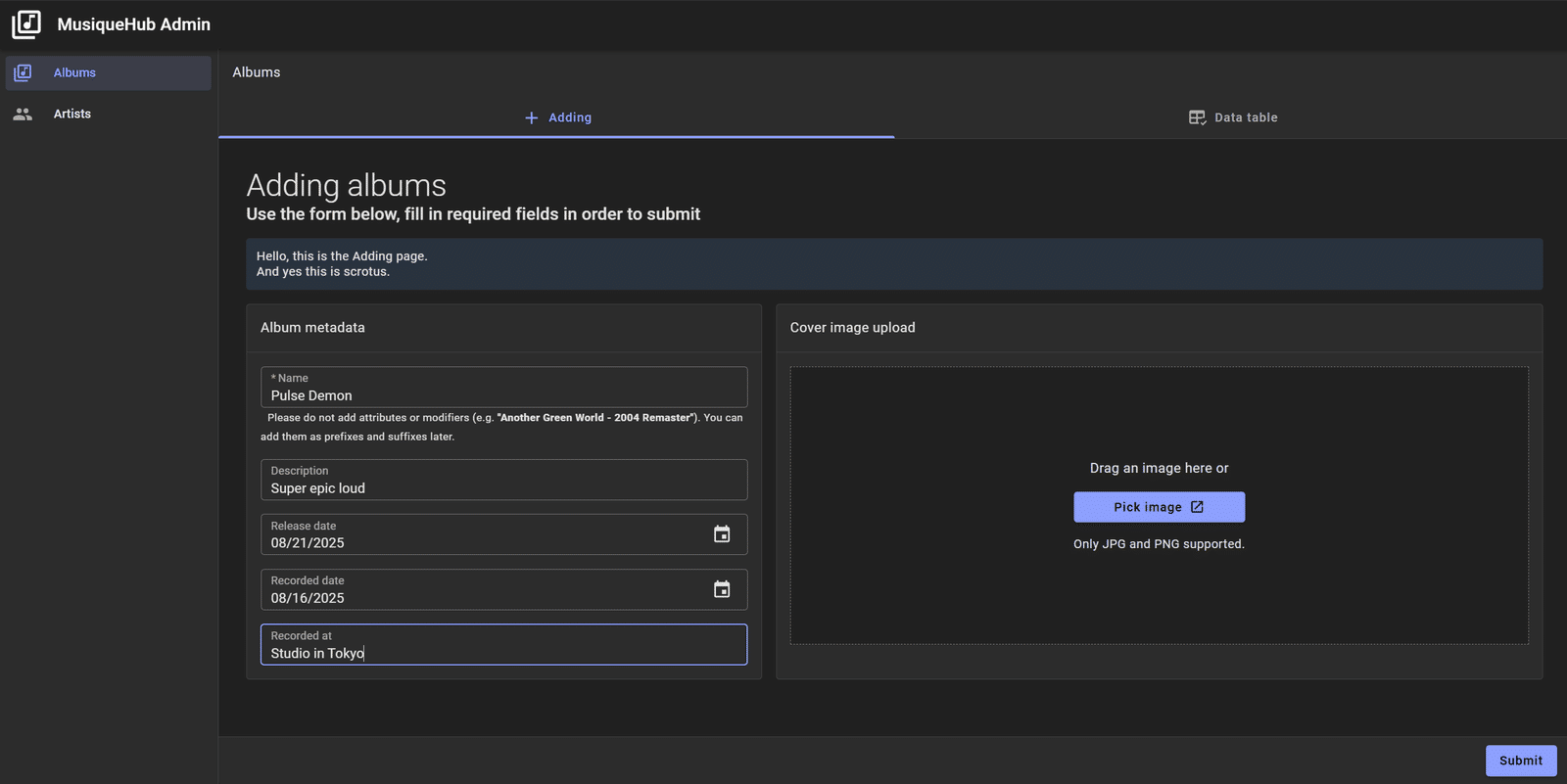Click the Recorded at field
Screen dimensions: 1567x784
click(503, 645)
